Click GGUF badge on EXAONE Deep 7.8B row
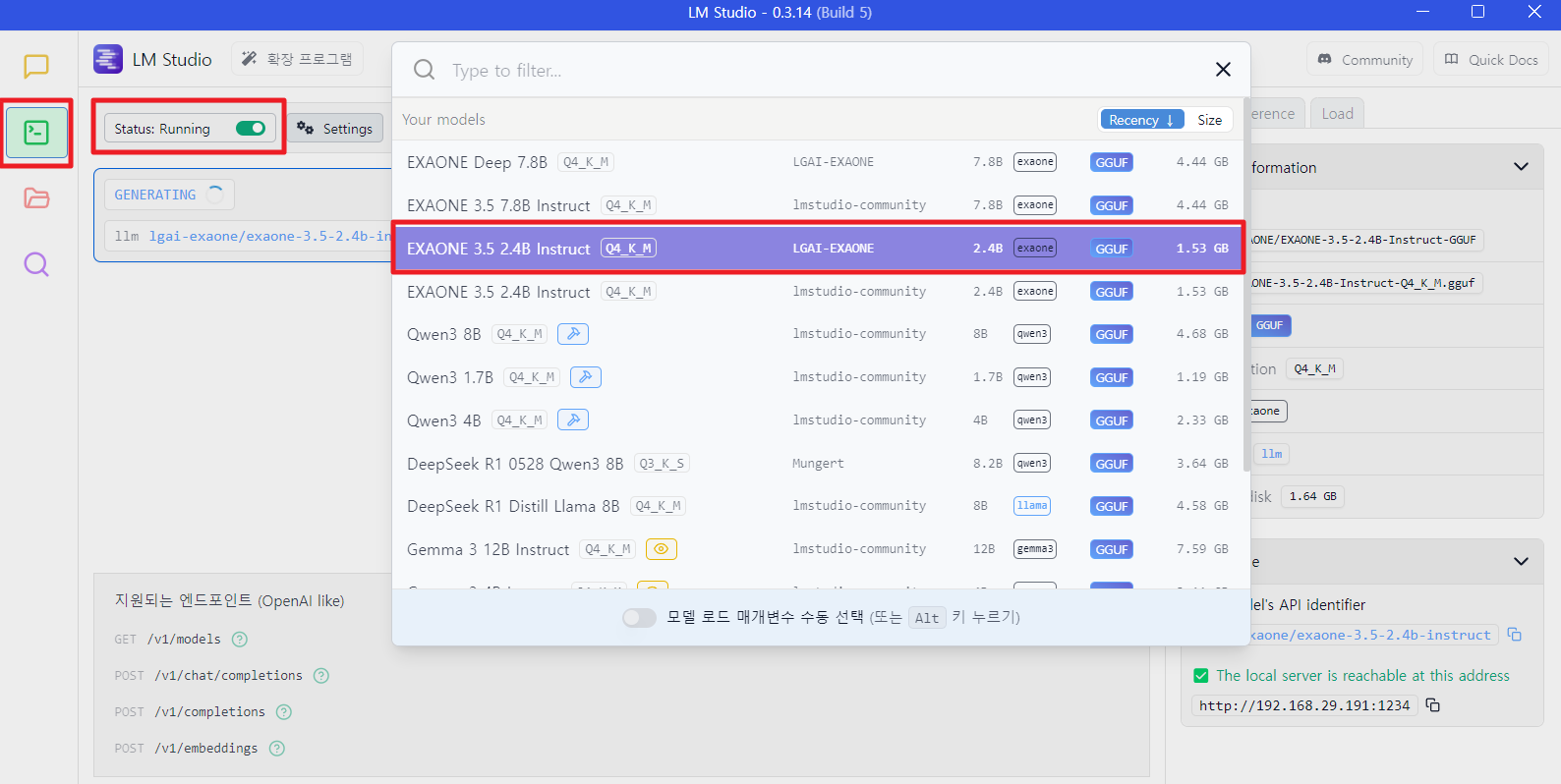 pyautogui.click(x=1112, y=162)
